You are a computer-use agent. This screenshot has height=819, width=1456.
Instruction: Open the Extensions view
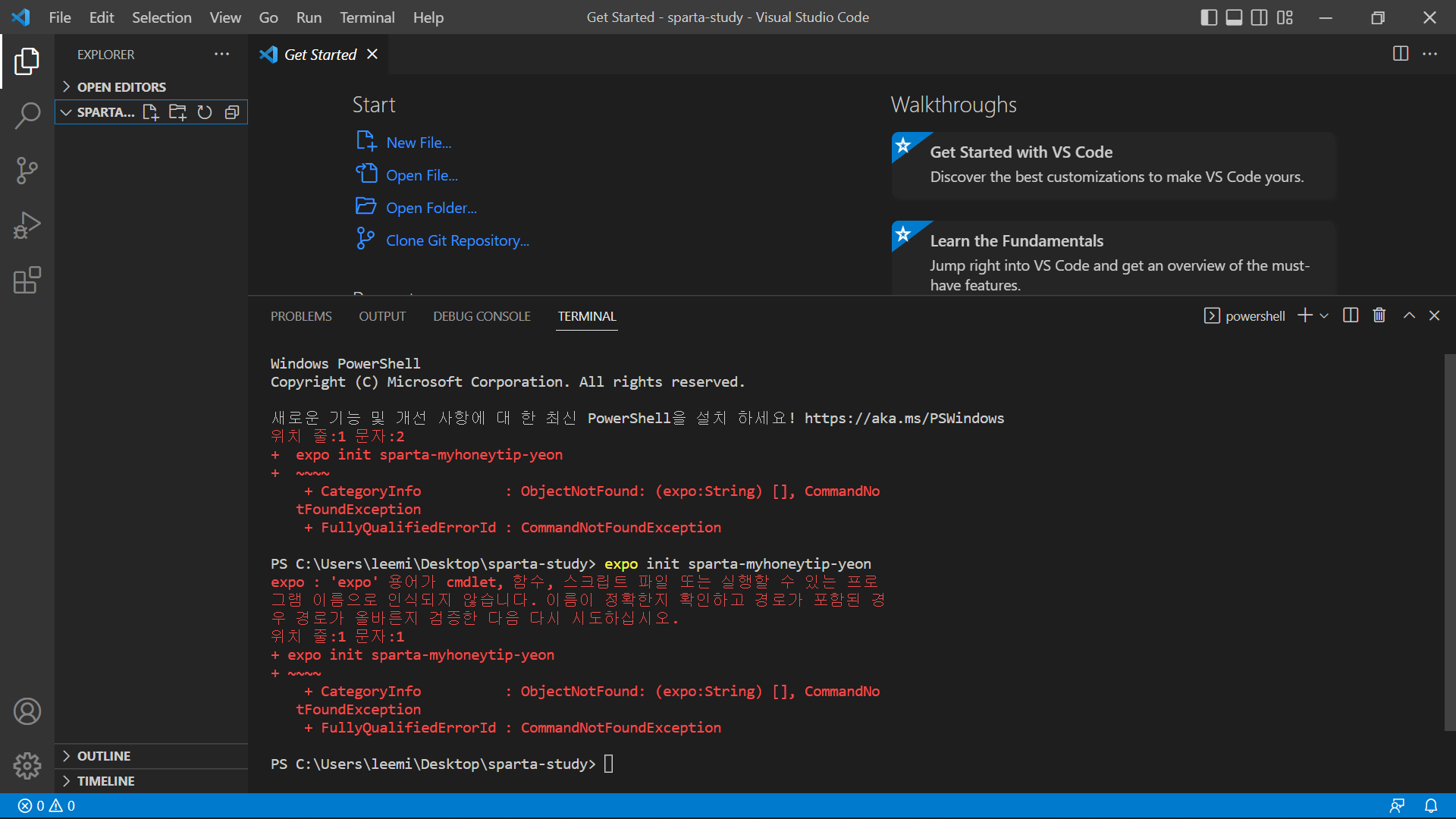pyautogui.click(x=27, y=280)
